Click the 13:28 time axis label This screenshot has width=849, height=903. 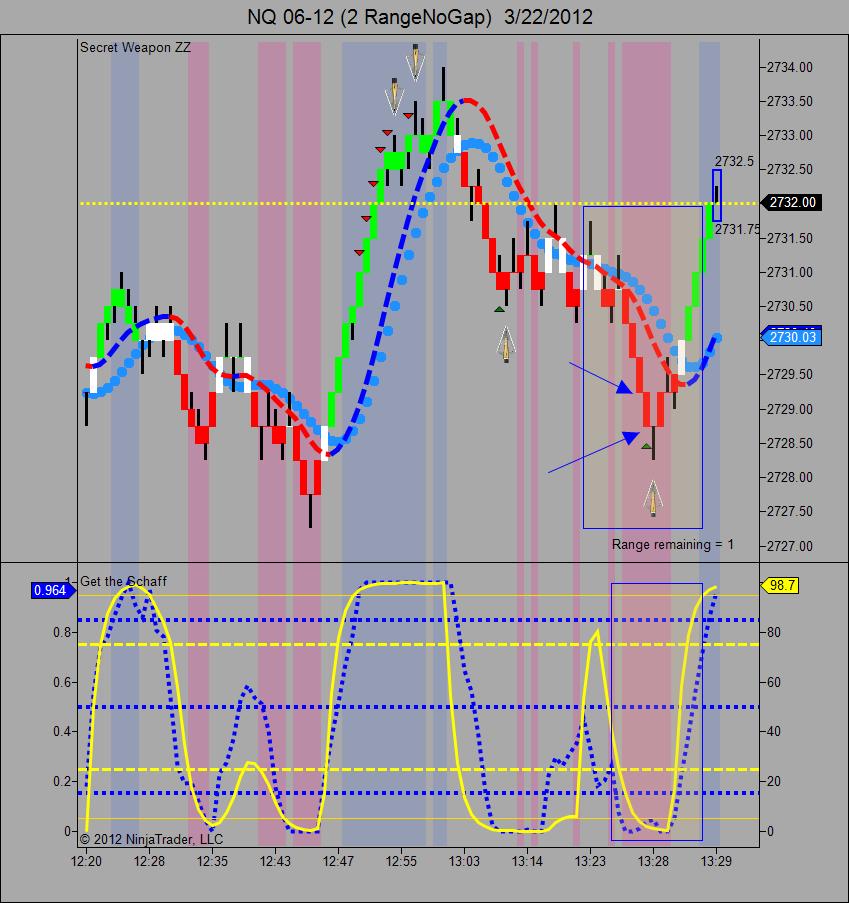point(653,862)
